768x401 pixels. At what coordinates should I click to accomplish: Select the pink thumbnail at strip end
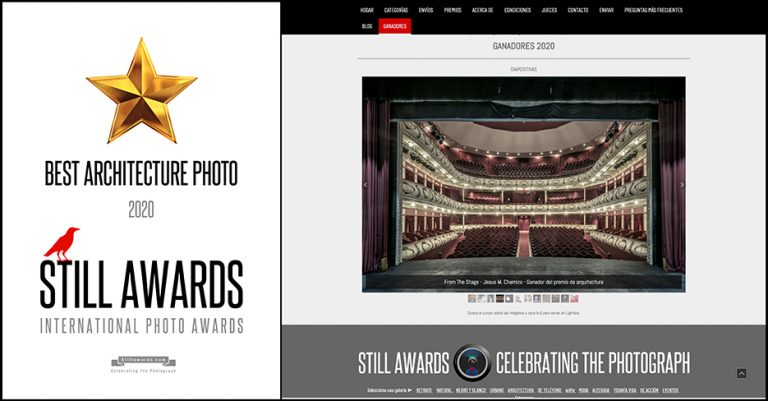[x=575, y=299]
